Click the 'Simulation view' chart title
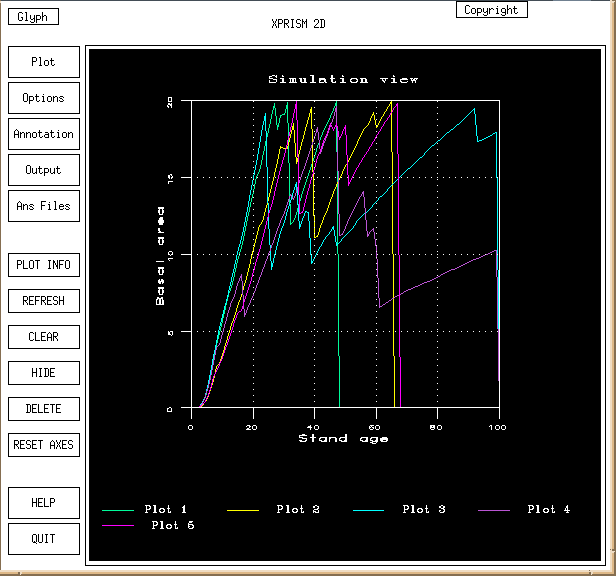616x576 pixels. 343,79
